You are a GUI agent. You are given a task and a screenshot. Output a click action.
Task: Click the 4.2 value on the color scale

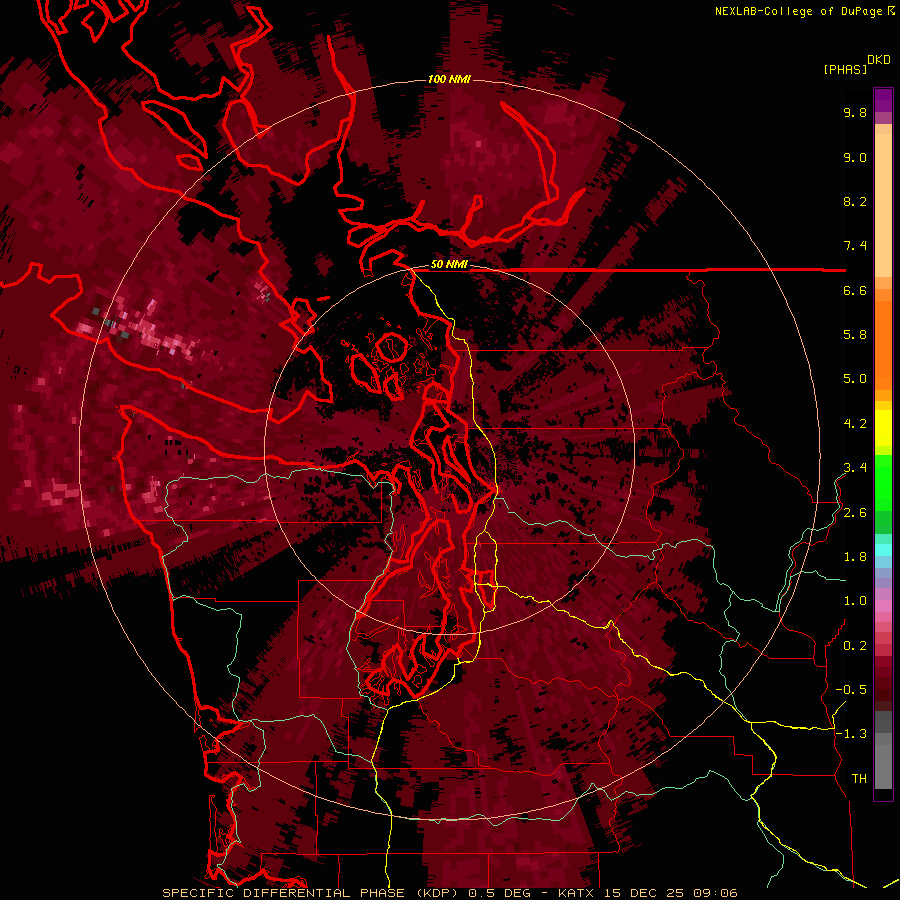click(x=855, y=424)
